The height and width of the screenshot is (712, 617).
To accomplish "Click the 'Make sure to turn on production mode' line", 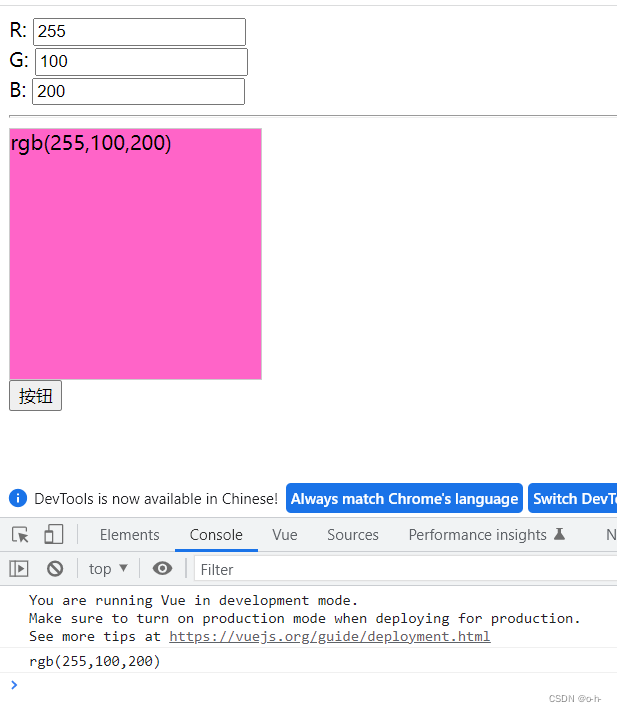I will point(305,618).
